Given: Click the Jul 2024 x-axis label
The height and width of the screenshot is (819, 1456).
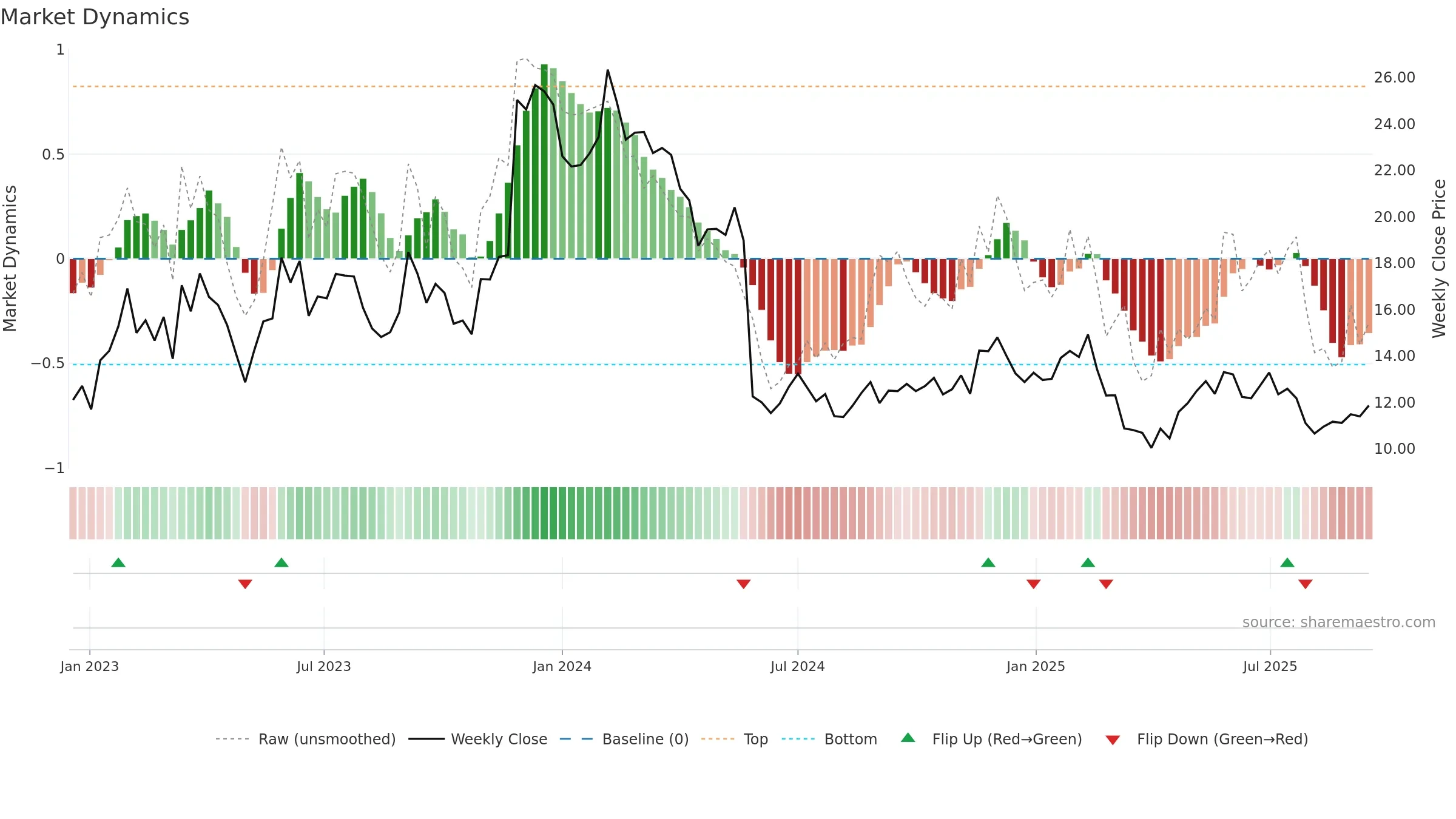Looking at the screenshot, I should pos(798,666).
